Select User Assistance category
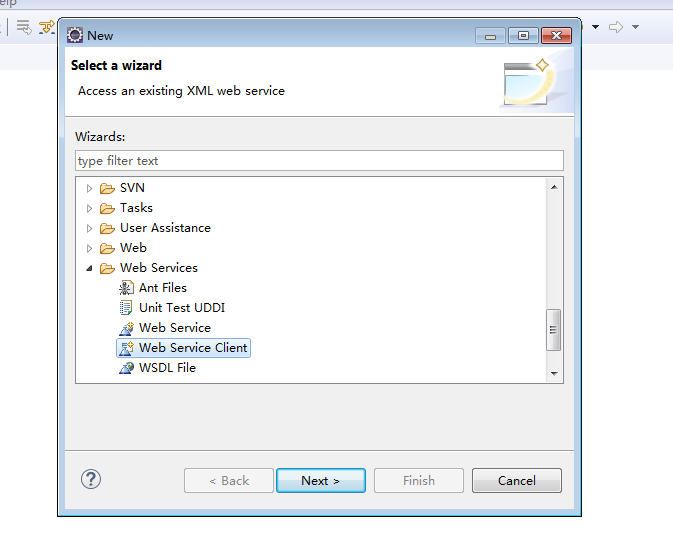 coord(165,228)
